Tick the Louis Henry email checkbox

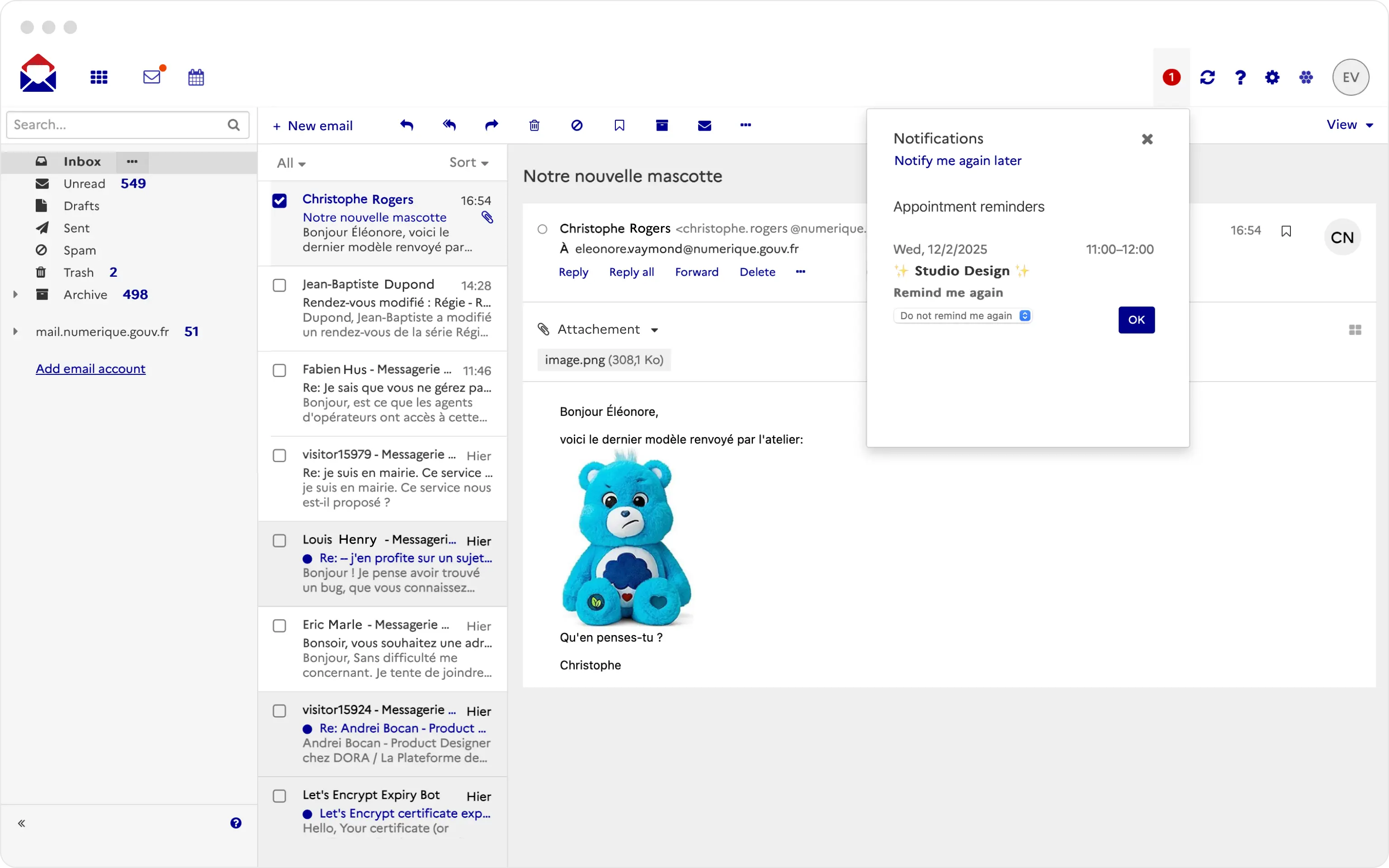pos(279,541)
